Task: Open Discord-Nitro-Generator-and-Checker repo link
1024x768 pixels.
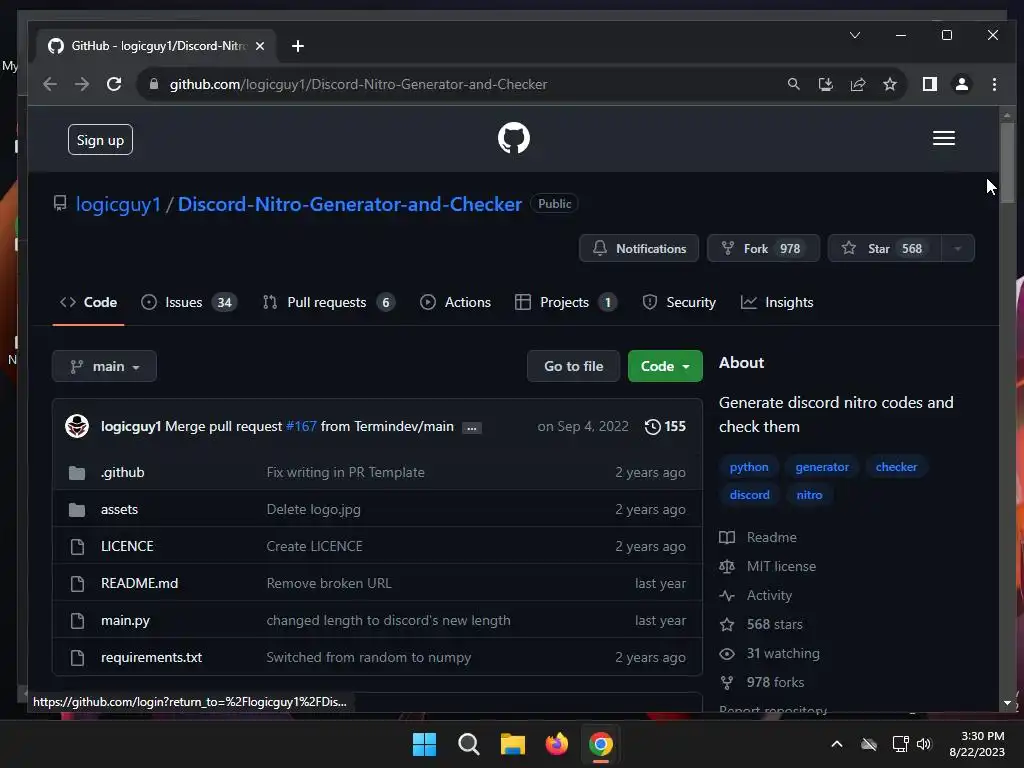Action: [350, 204]
